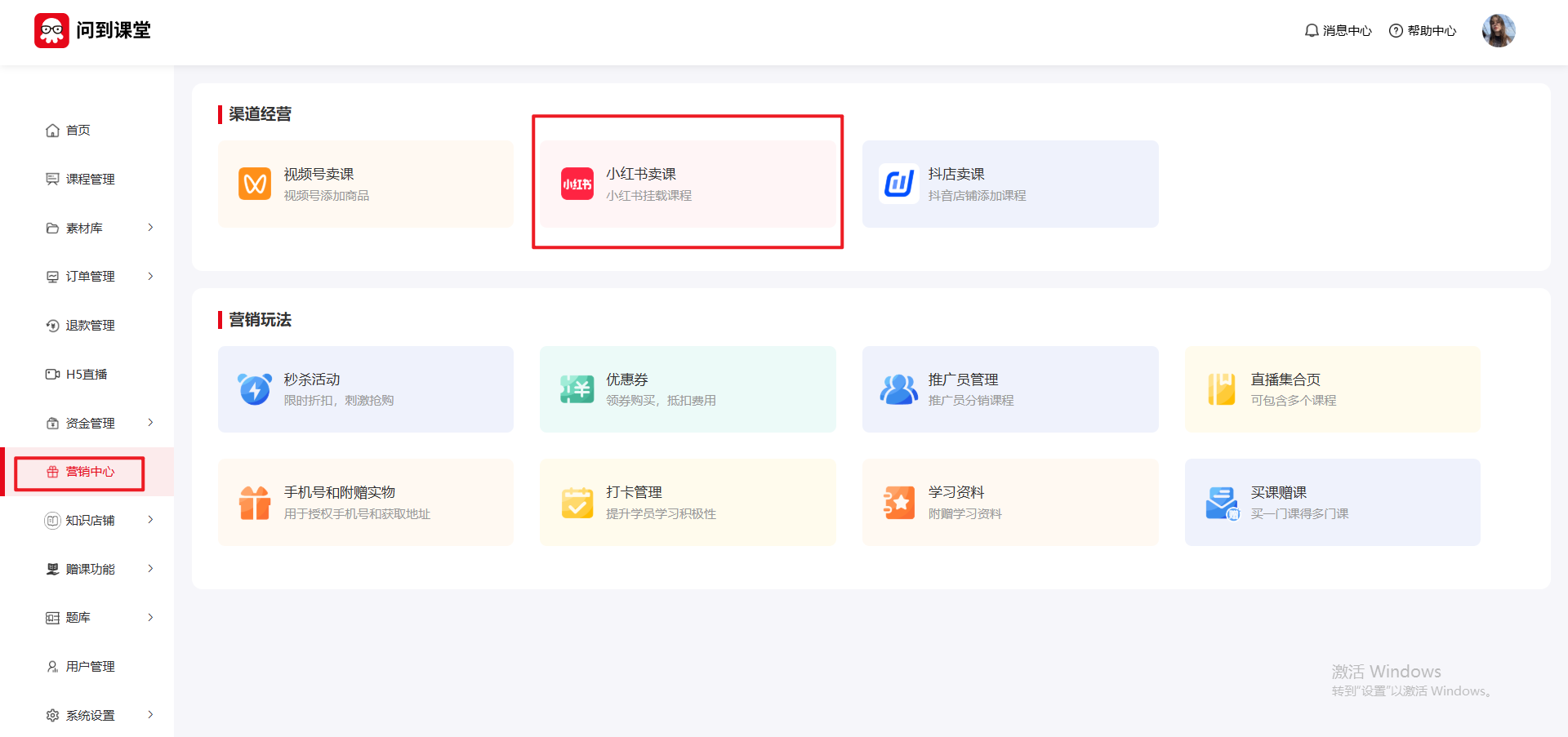The width and height of the screenshot is (1568, 737).
Task: Open the user avatar menu
Action: tap(1499, 31)
